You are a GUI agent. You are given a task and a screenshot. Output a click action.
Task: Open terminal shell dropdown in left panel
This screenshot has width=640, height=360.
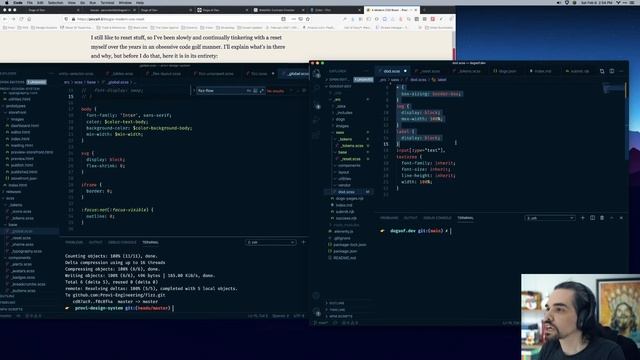click(x=271, y=242)
